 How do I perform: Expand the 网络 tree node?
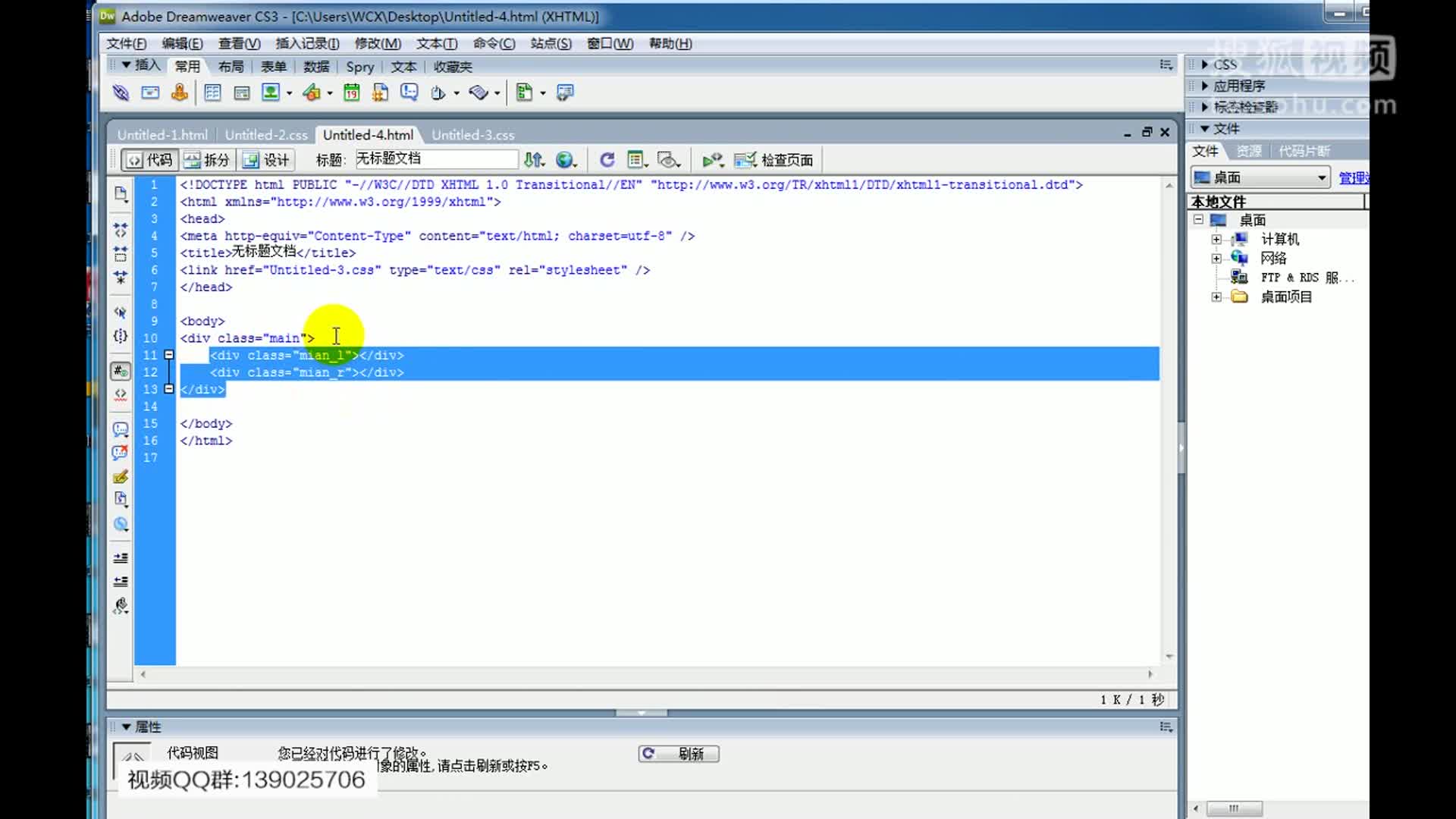click(x=1216, y=258)
